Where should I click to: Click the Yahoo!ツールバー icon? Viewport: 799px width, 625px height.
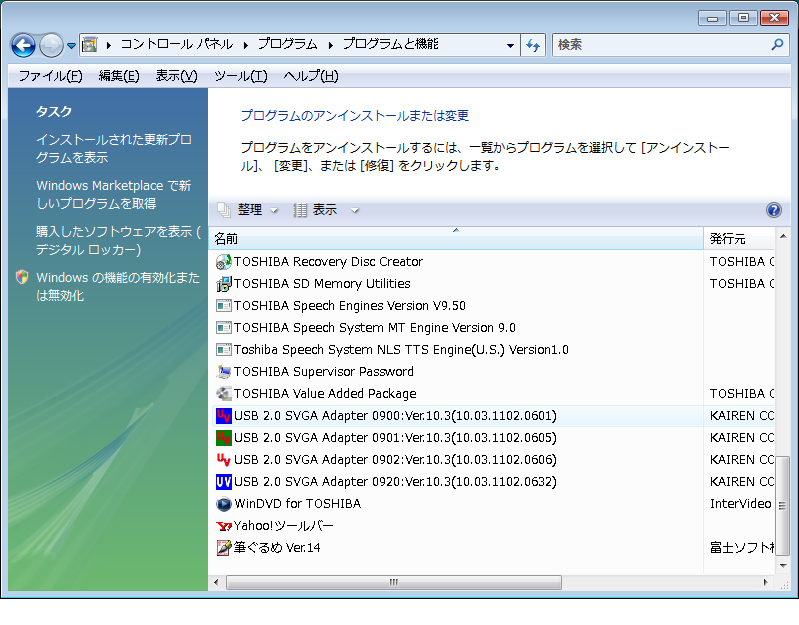[223, 526]
